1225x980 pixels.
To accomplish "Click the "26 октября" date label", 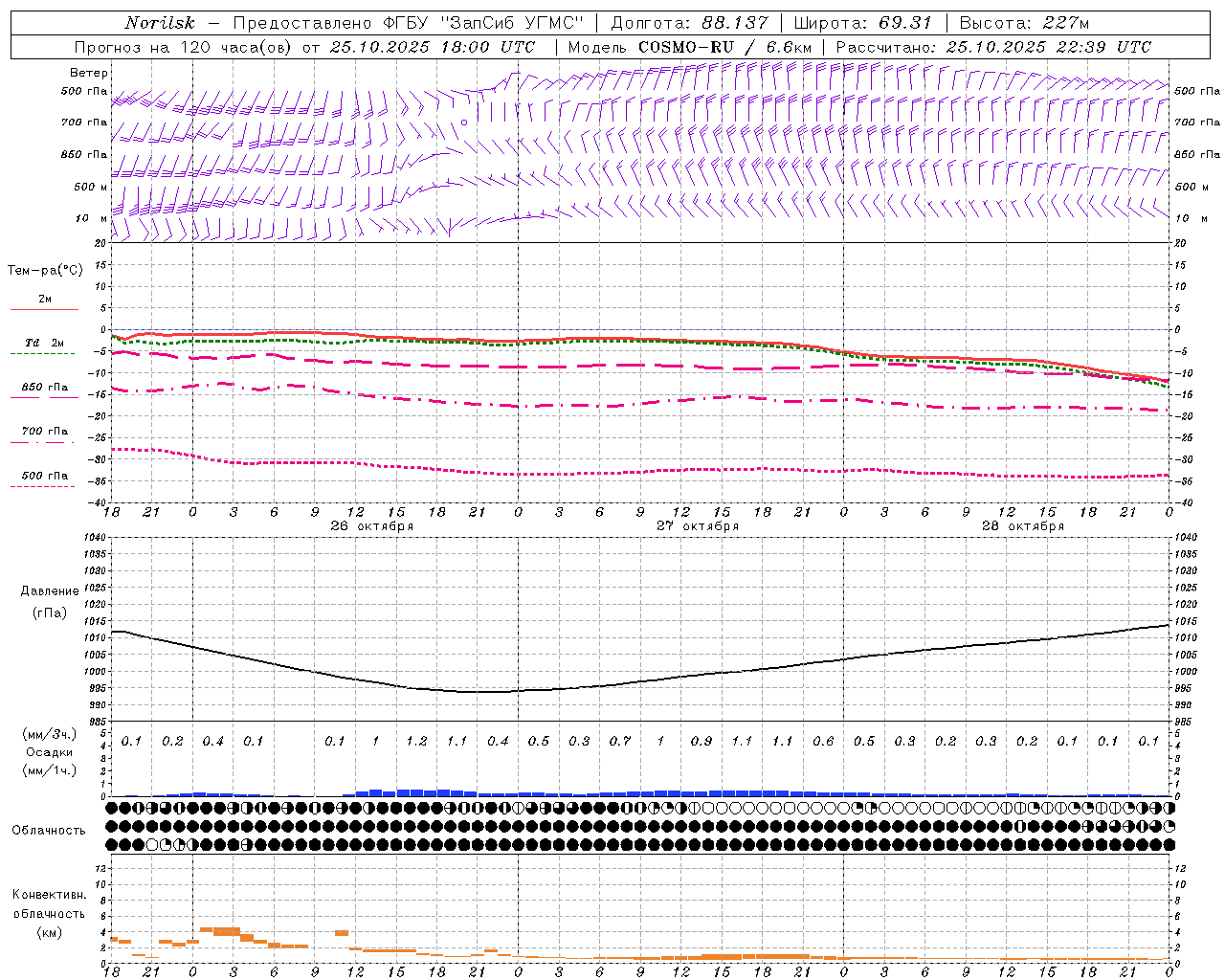I will tap(372, 525).
